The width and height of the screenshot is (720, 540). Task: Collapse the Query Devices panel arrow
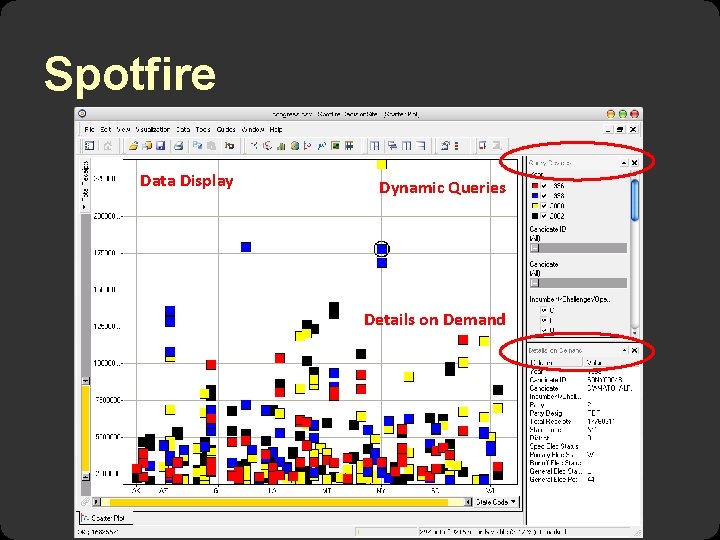pos(624,163)
